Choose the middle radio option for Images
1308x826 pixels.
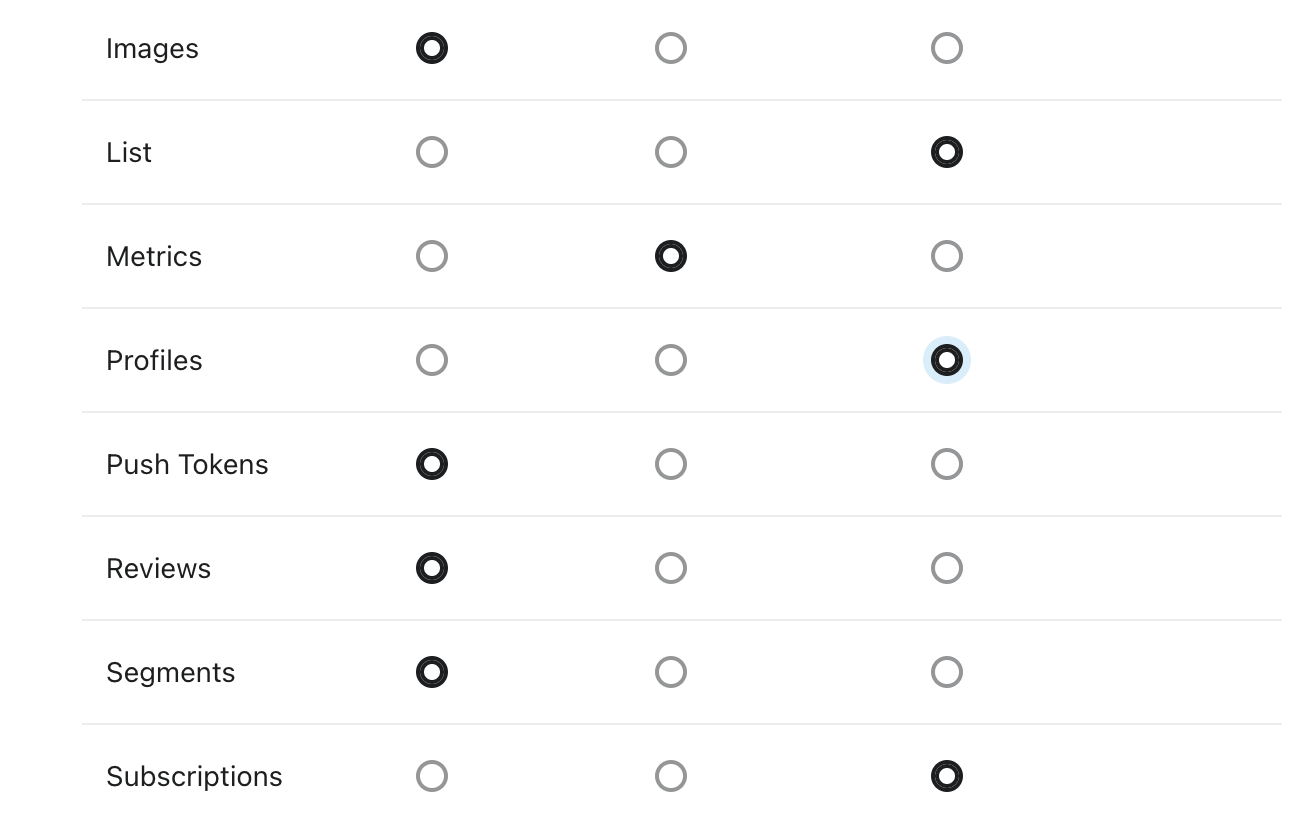(x=671, y=48)
